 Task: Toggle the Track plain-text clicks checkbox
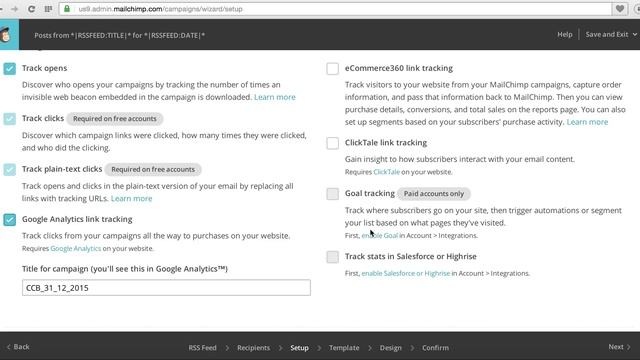point(10,169)
